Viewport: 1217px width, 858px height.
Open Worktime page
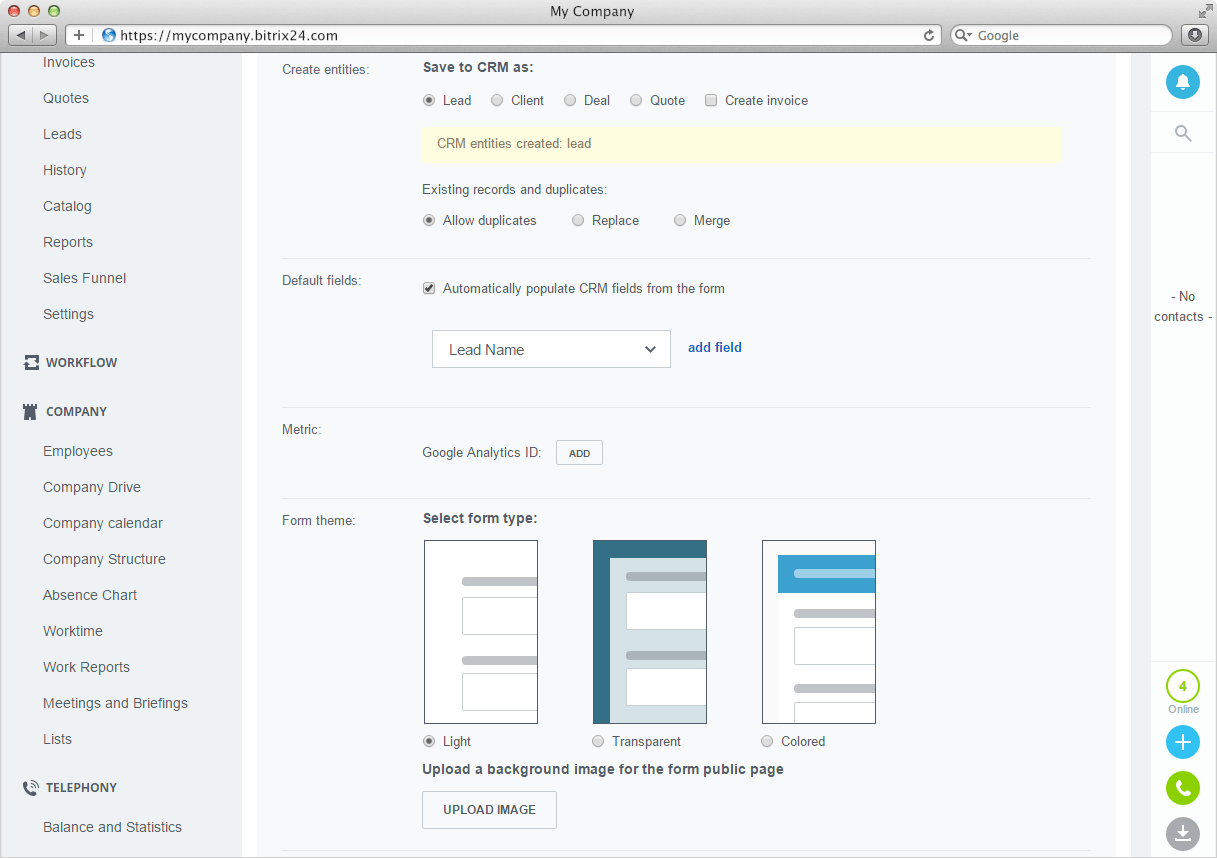(x=73, y=631)
